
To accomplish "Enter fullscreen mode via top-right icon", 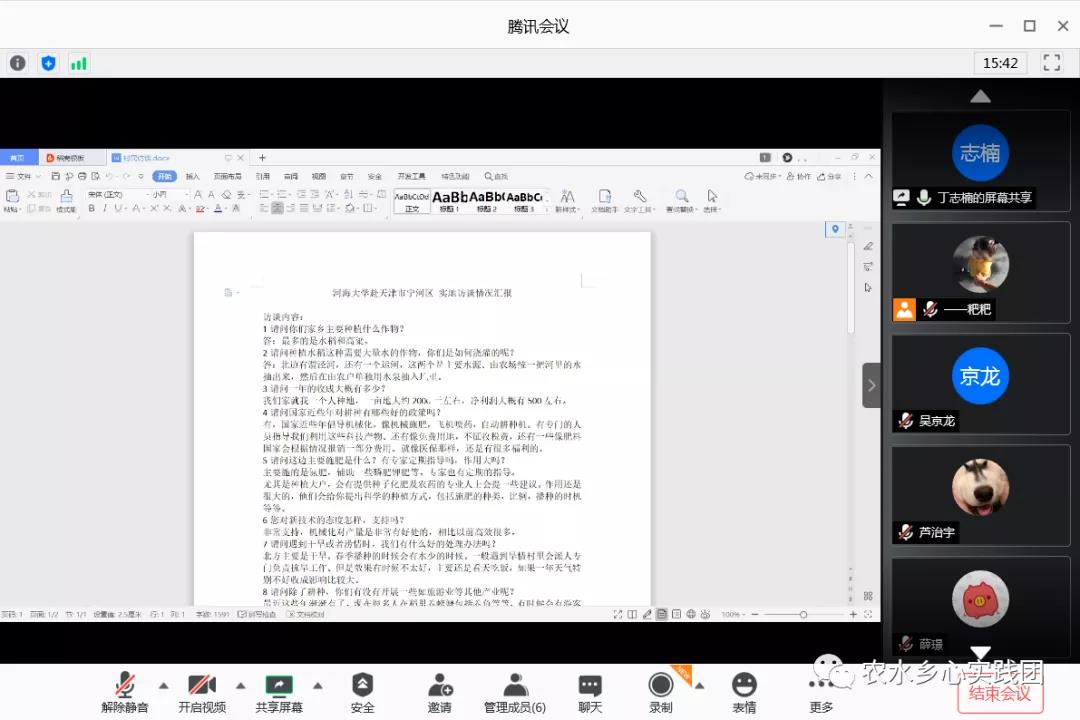I will coord(1051,63).
